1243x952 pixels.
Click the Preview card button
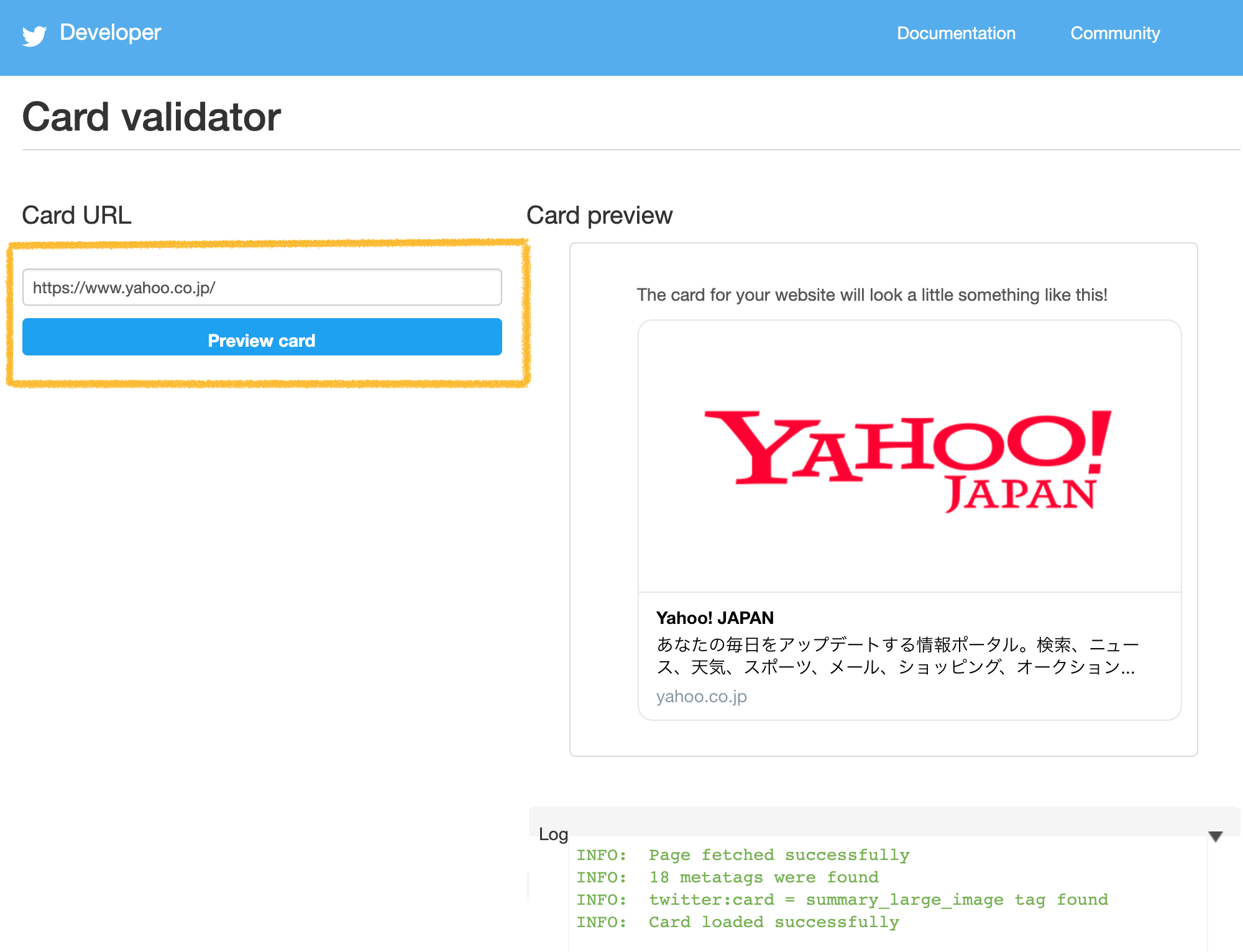262,337
